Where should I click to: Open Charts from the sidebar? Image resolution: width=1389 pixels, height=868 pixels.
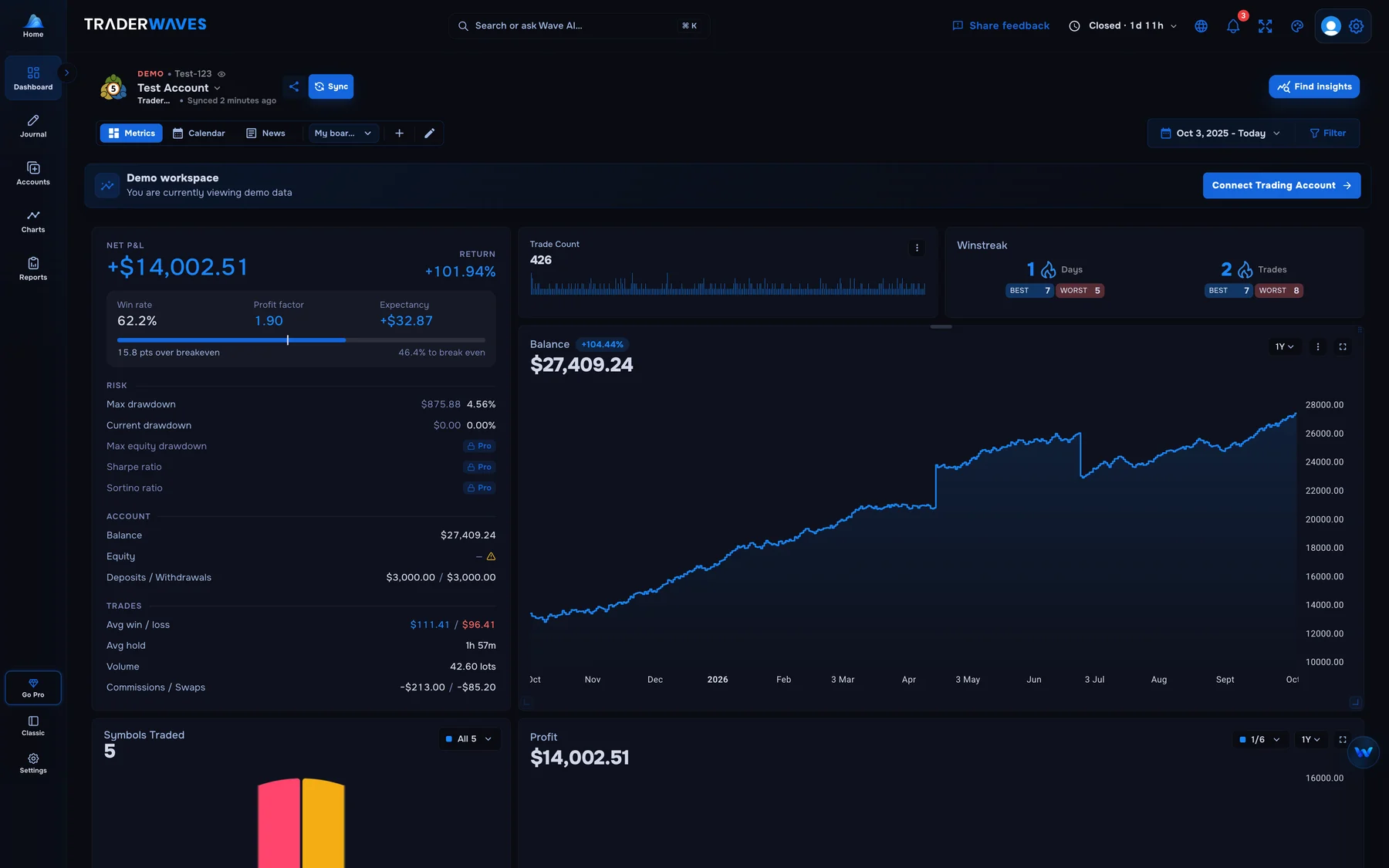coord(33,221)
